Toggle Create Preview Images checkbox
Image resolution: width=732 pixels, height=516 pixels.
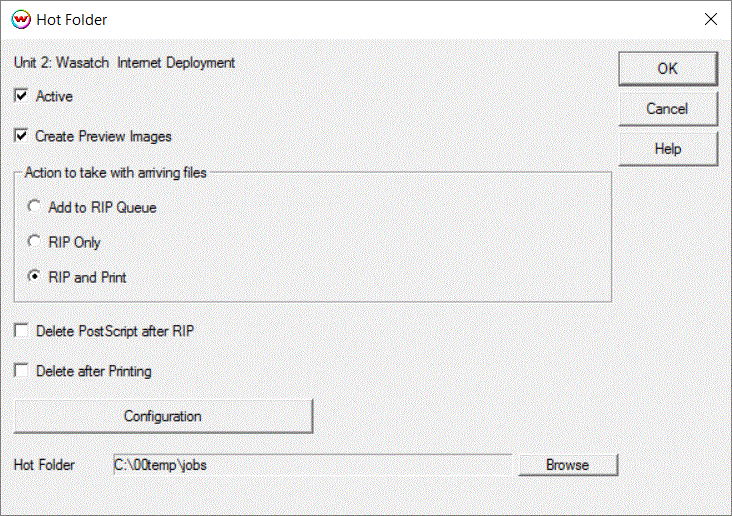coord(21,136)
